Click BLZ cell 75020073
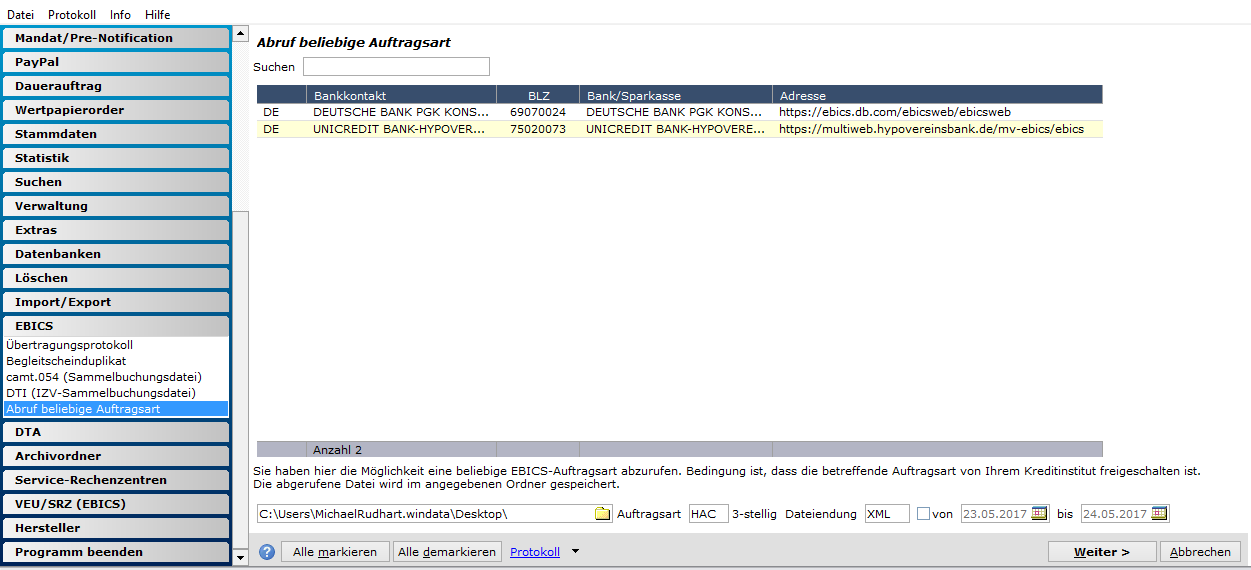 tap(538, 129)
